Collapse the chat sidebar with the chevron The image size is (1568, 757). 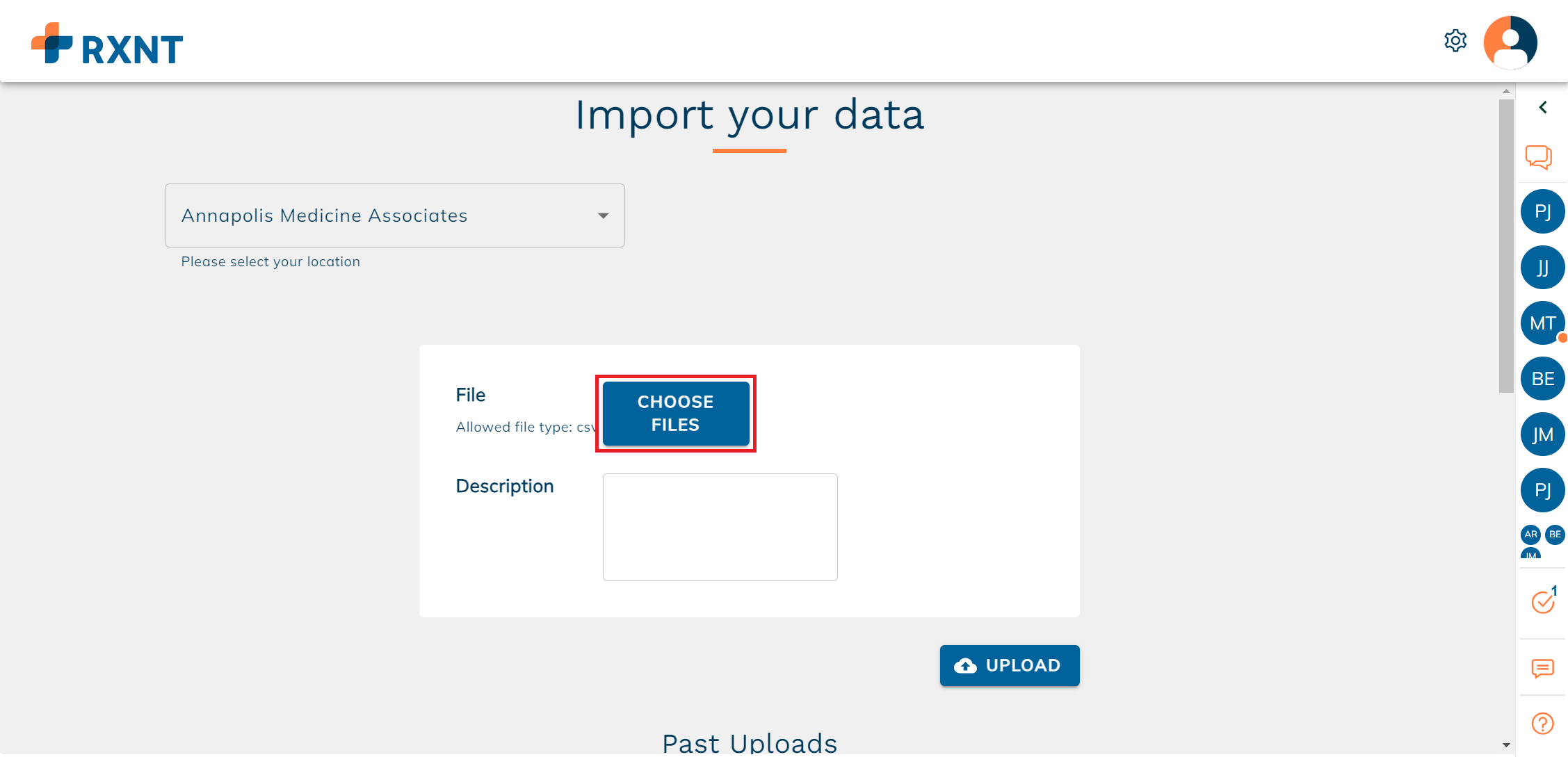point(1543,107)
